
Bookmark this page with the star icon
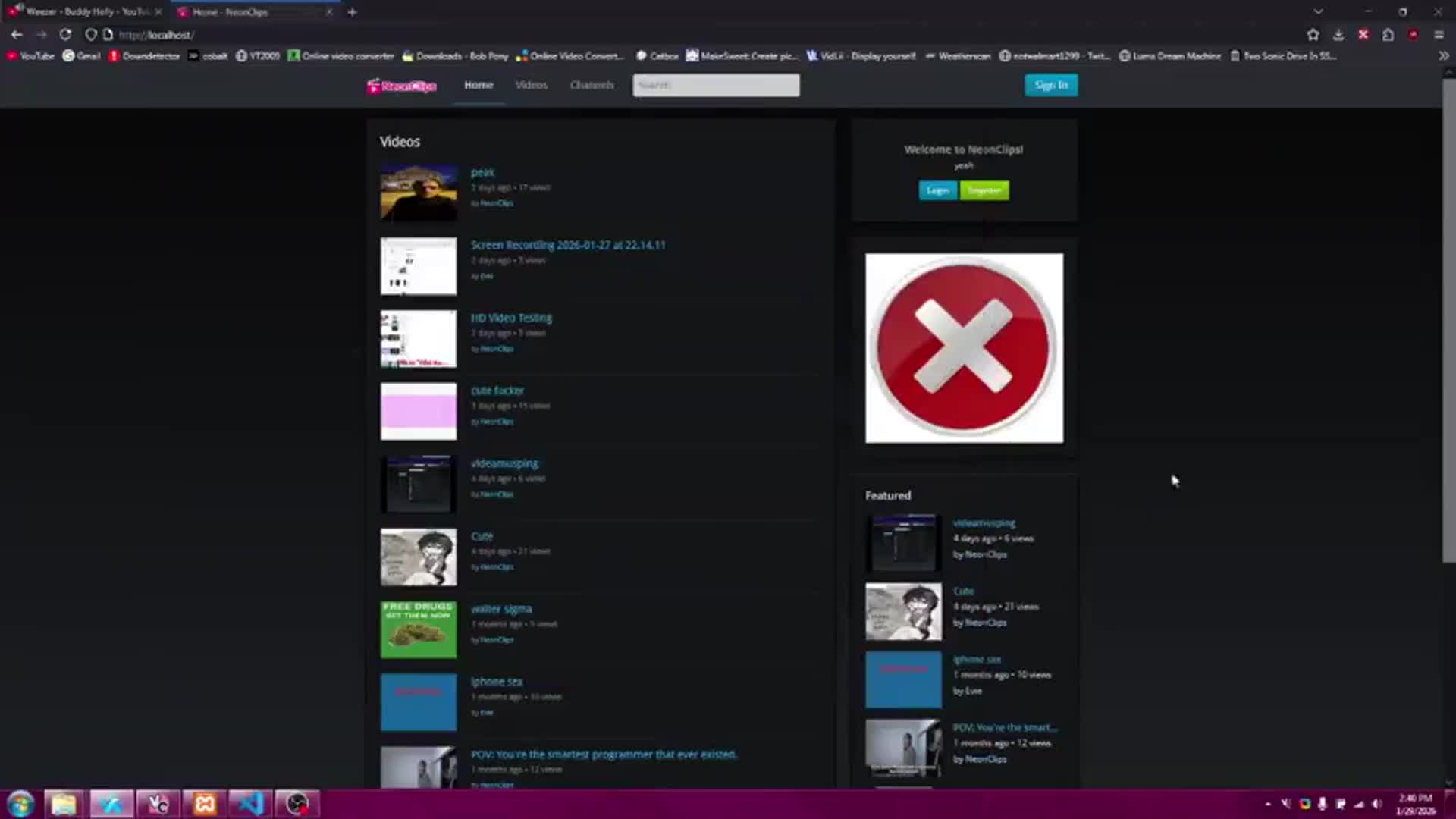pyautogui.click(x=1313, y=35)
